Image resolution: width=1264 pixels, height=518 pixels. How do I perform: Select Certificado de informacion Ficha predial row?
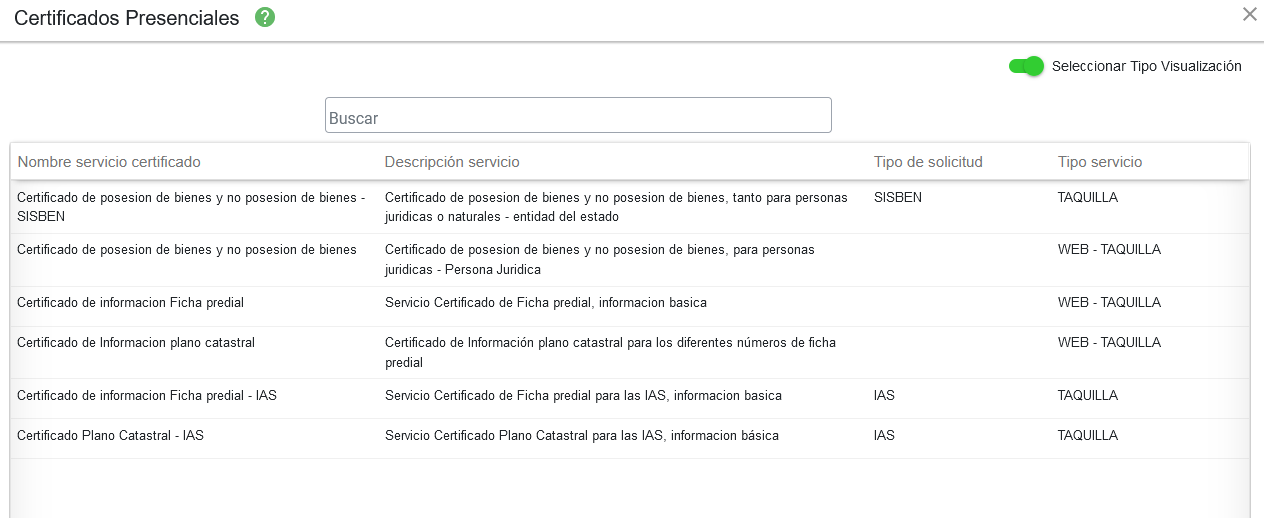130,303
